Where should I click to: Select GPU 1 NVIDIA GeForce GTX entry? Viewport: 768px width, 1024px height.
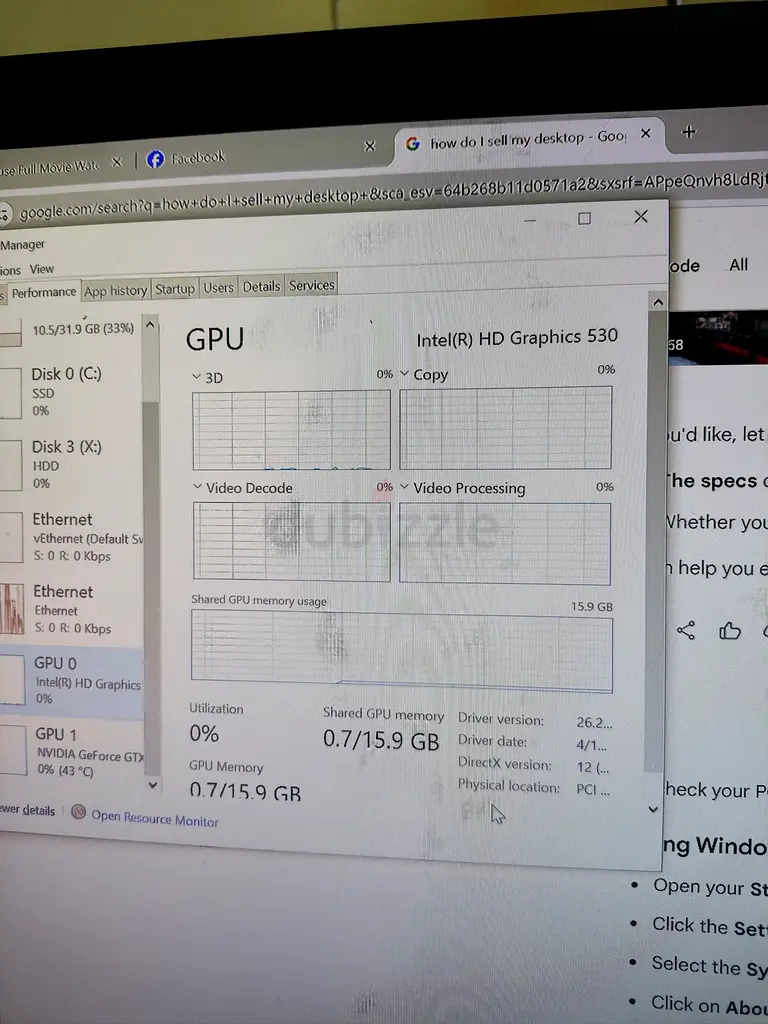[x=71, y=751]
